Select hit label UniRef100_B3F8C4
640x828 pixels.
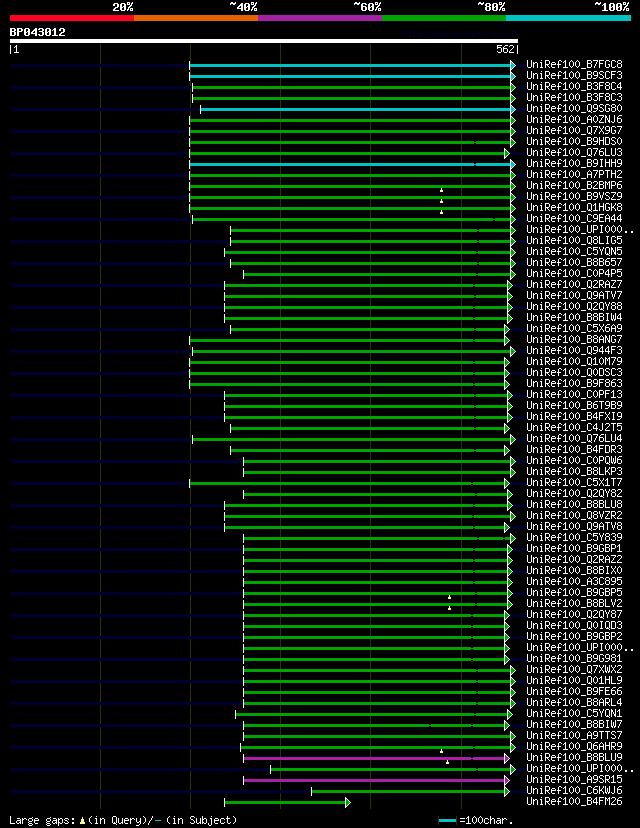574,86
